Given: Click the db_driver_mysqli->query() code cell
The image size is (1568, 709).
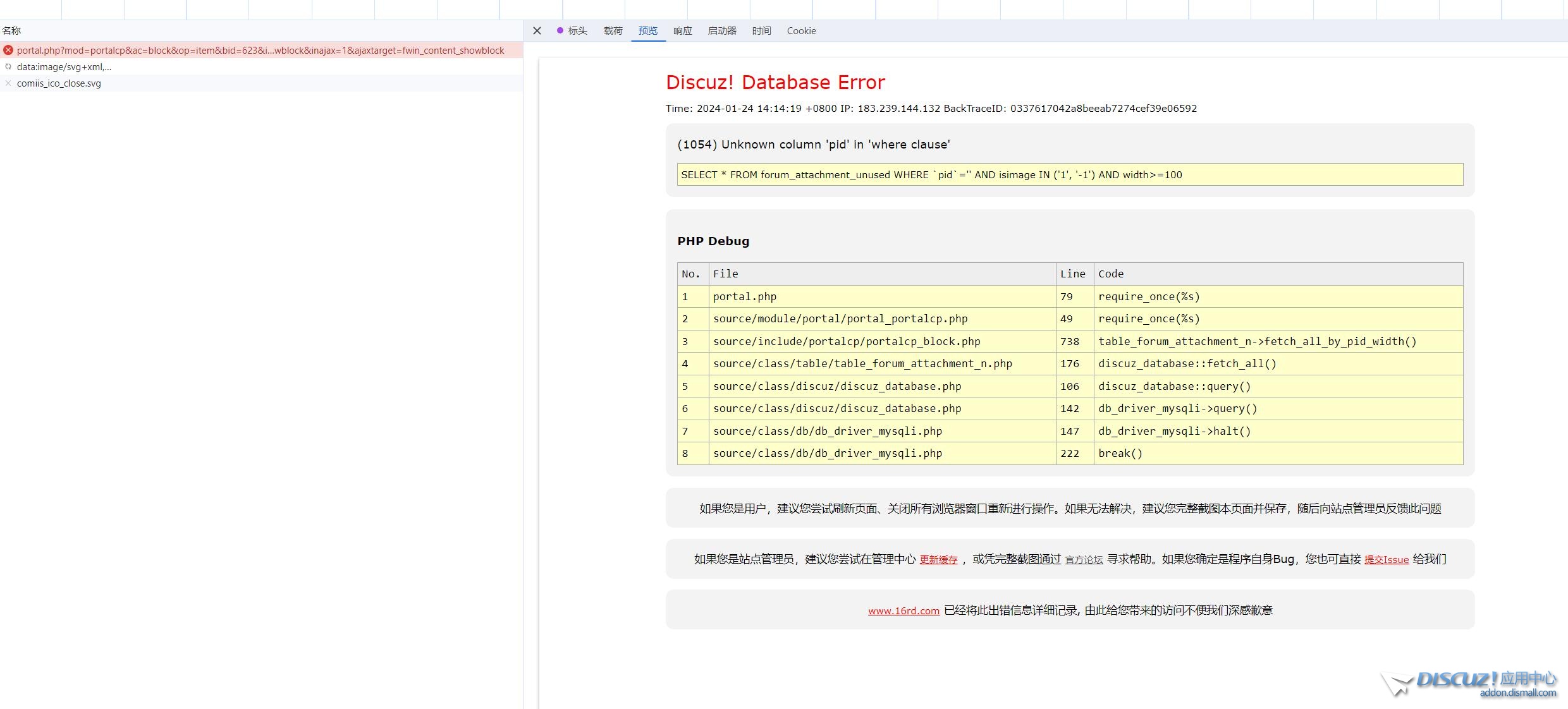Looking at the screenshot, I should [x=1278, y=408].
